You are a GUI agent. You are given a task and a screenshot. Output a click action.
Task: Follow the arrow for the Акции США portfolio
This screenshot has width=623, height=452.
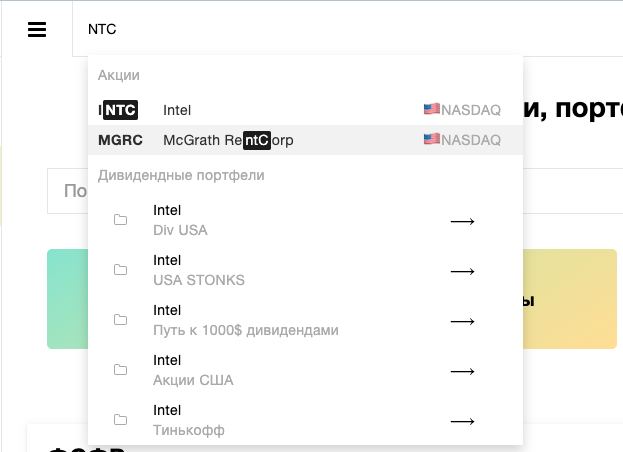[462, 371]
